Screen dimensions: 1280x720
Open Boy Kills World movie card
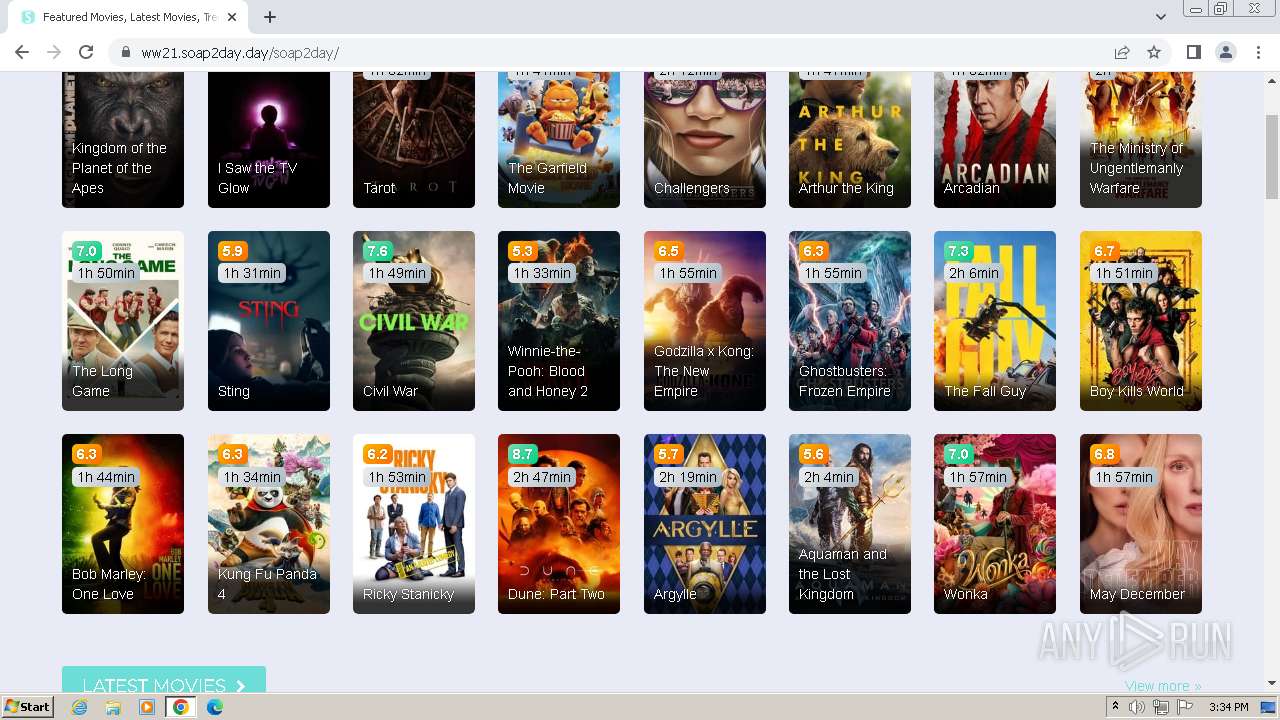(1141, 321)
